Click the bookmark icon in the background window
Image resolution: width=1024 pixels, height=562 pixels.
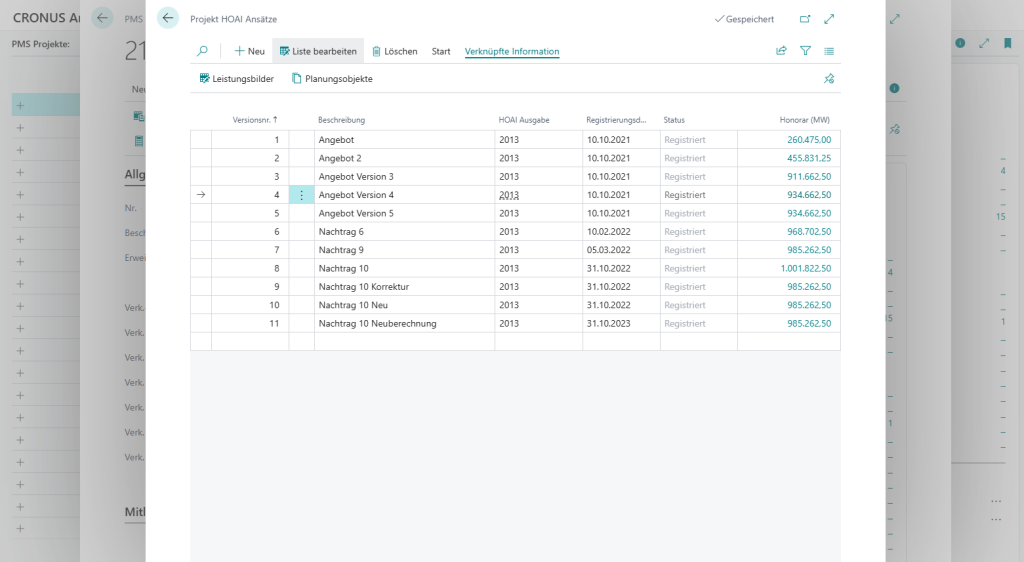[1008, 43]
